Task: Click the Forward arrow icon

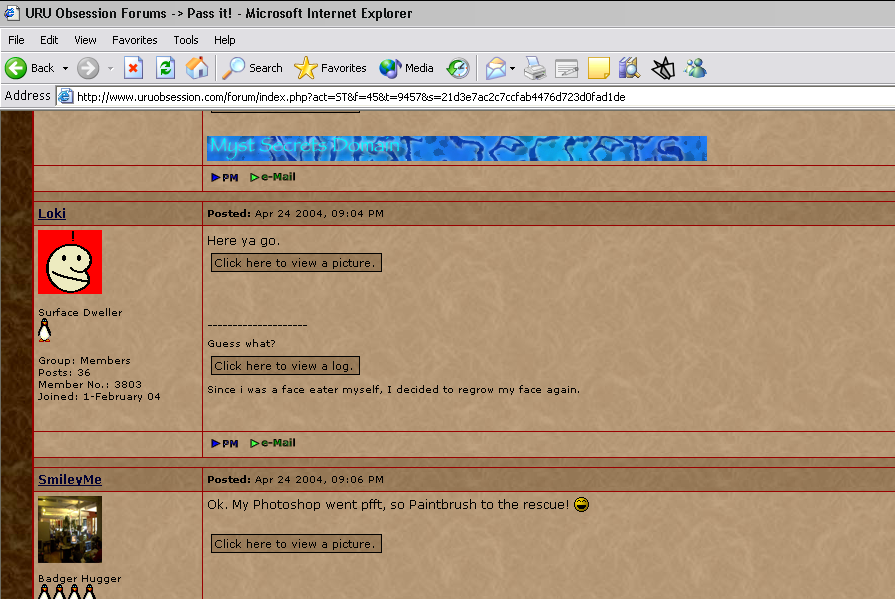Action: 88,68
